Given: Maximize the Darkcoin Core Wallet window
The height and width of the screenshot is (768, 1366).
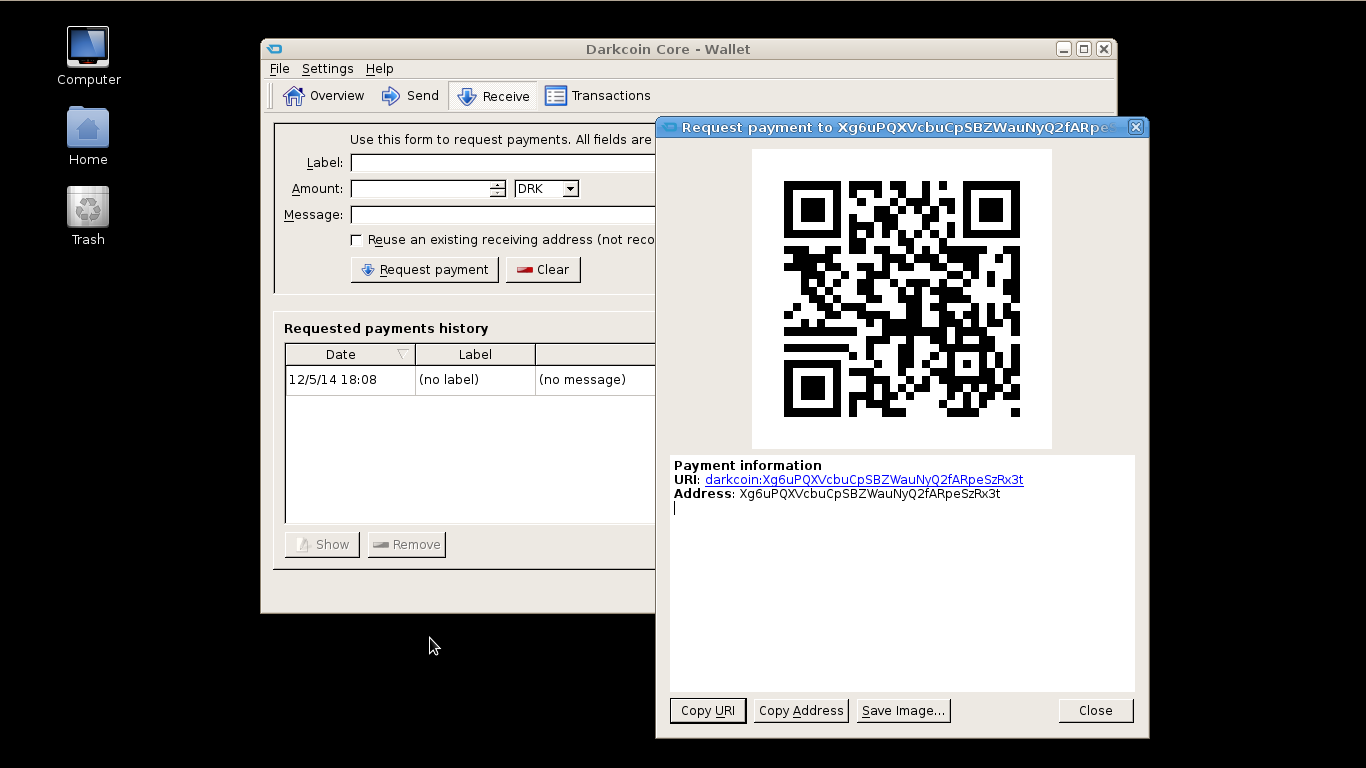Looking at the screenshot, I should coord(1084,49).
